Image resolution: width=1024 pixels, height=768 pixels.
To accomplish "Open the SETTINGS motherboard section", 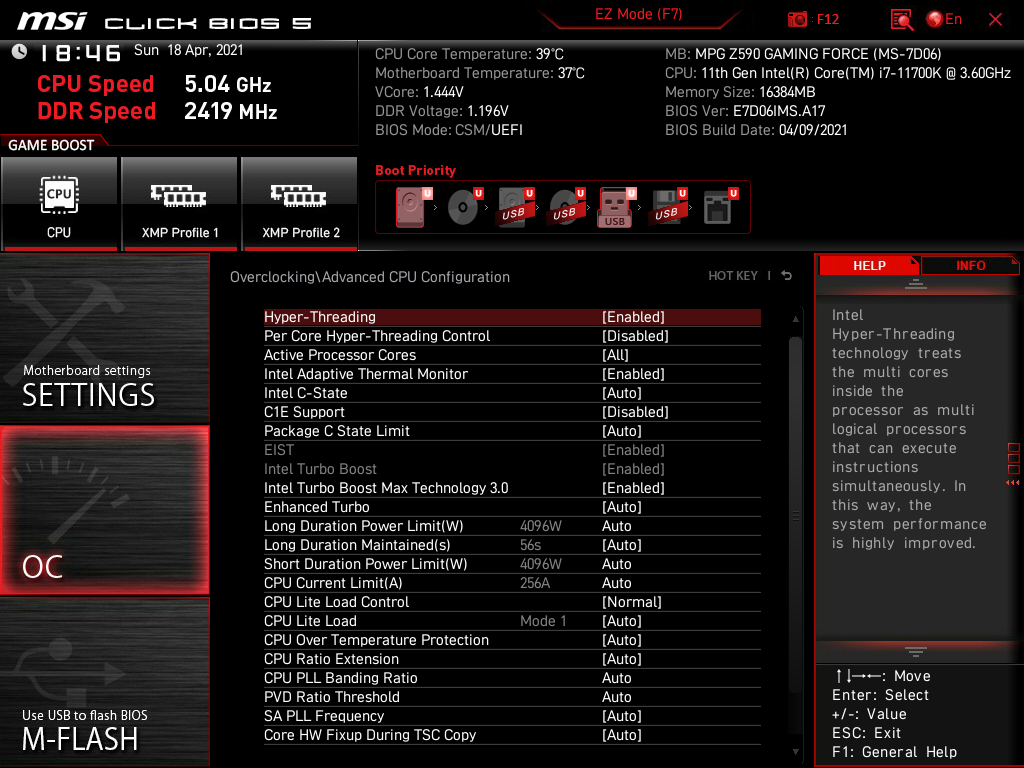I will pos(104,338).
